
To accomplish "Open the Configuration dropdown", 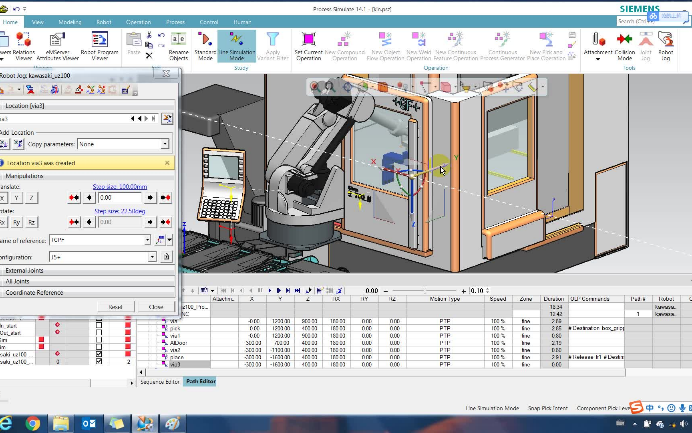I will coord(152,257).
